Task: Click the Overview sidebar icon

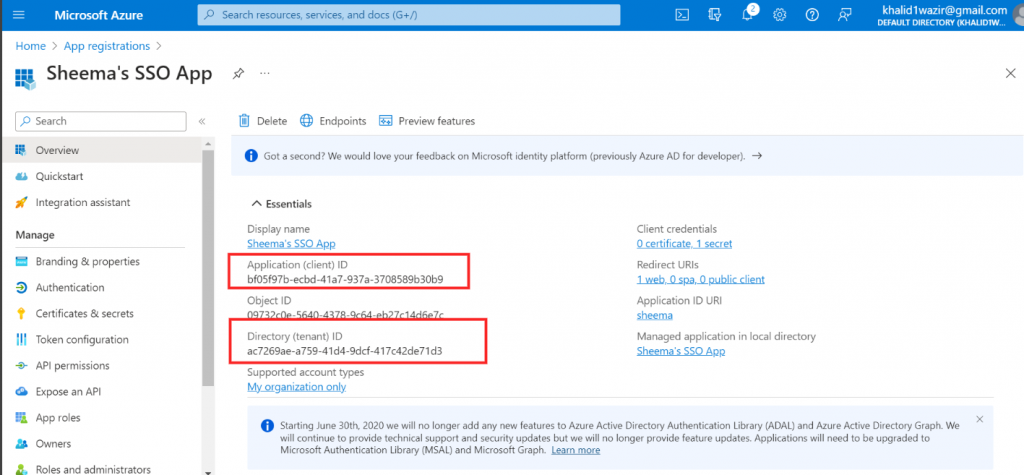Action: coord(22,150)
